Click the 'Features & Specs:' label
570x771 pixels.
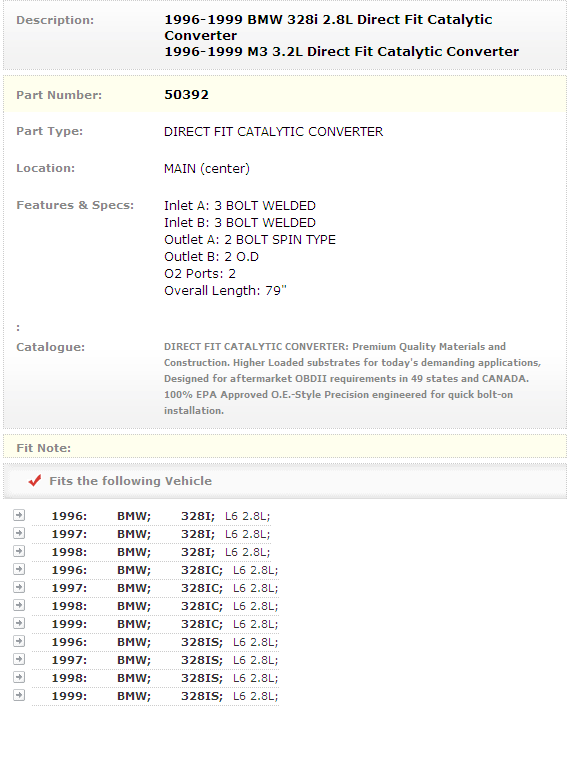(x=75, y=205)
